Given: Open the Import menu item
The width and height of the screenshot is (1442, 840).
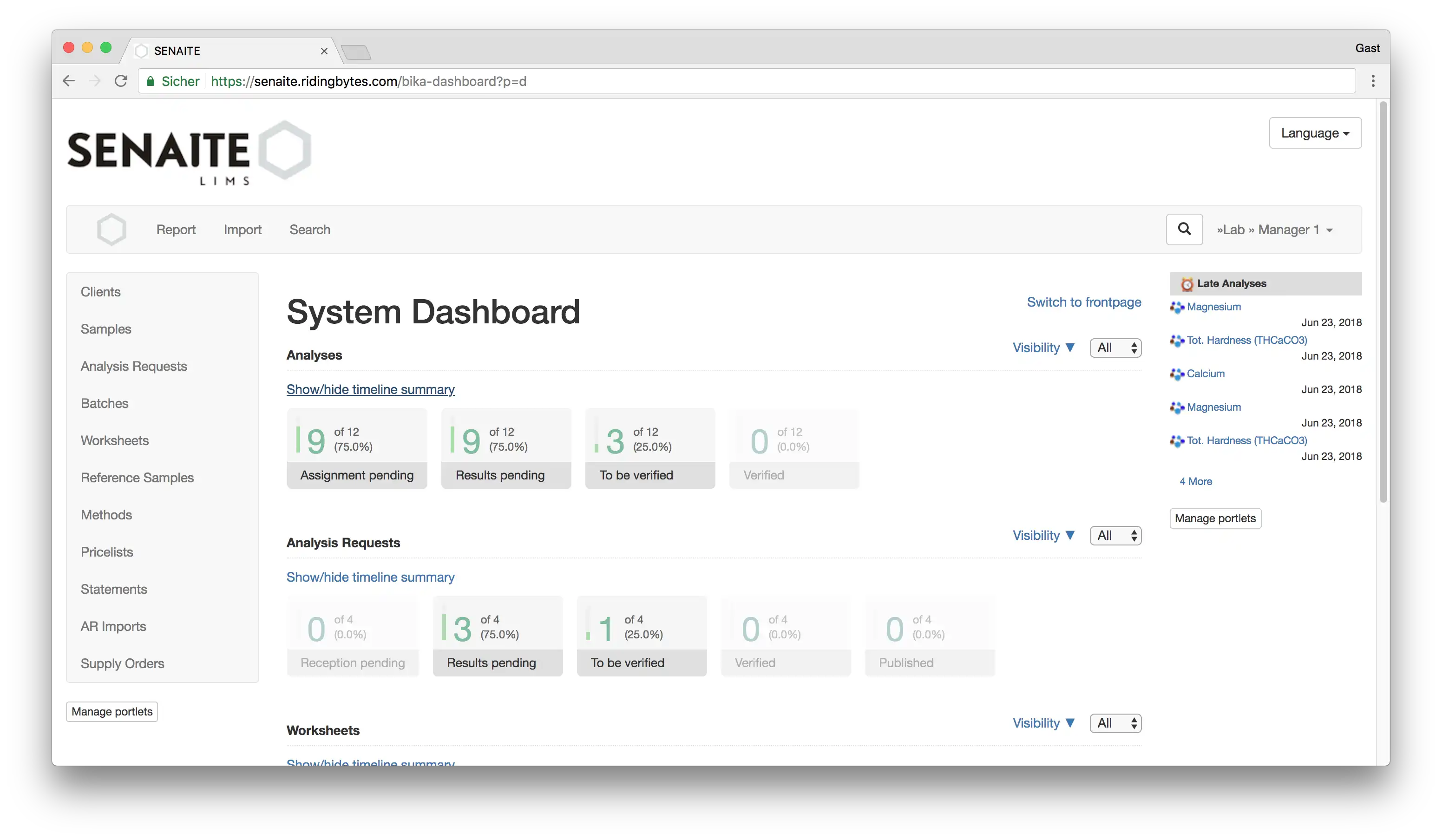Looking at the screenshot, I should click(242, 229).
